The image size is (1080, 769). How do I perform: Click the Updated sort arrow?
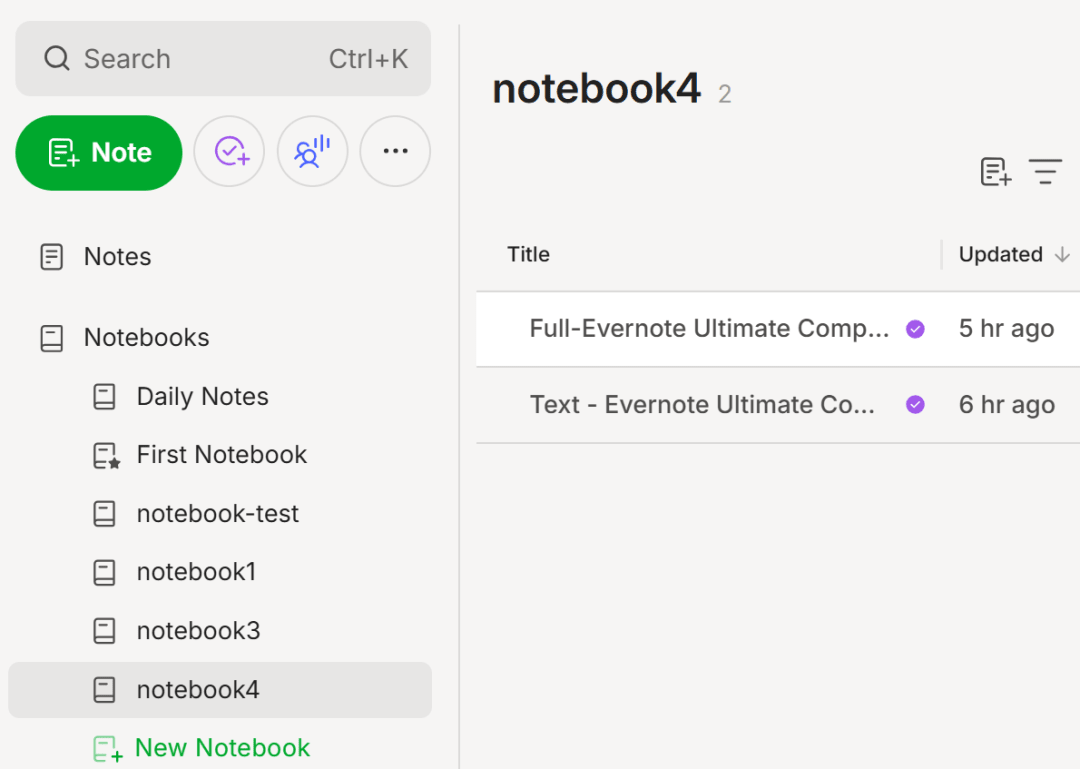(x=1062, y=255)
